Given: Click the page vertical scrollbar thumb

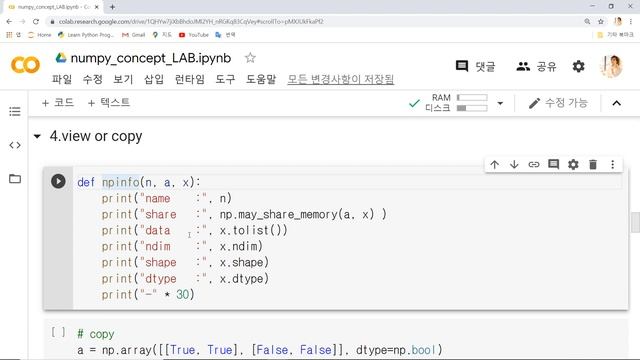Looking at the screenshot, I should pyautogui.click(x=636, y=222).
